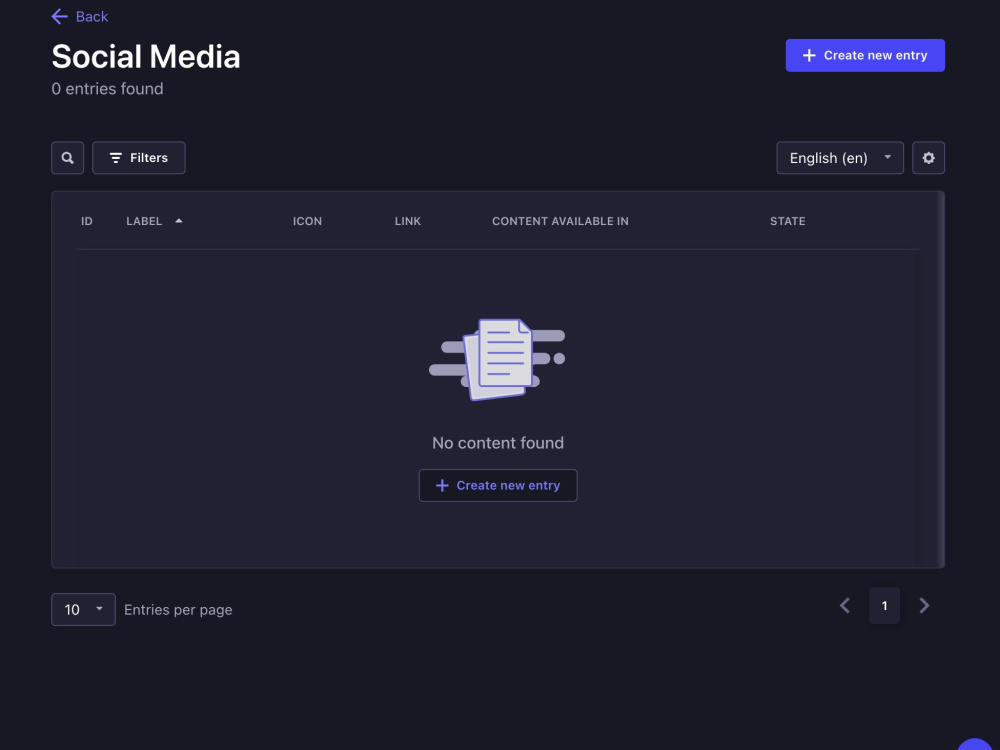
Task: Open the Filters button
Action: click(x=138, y=158)
